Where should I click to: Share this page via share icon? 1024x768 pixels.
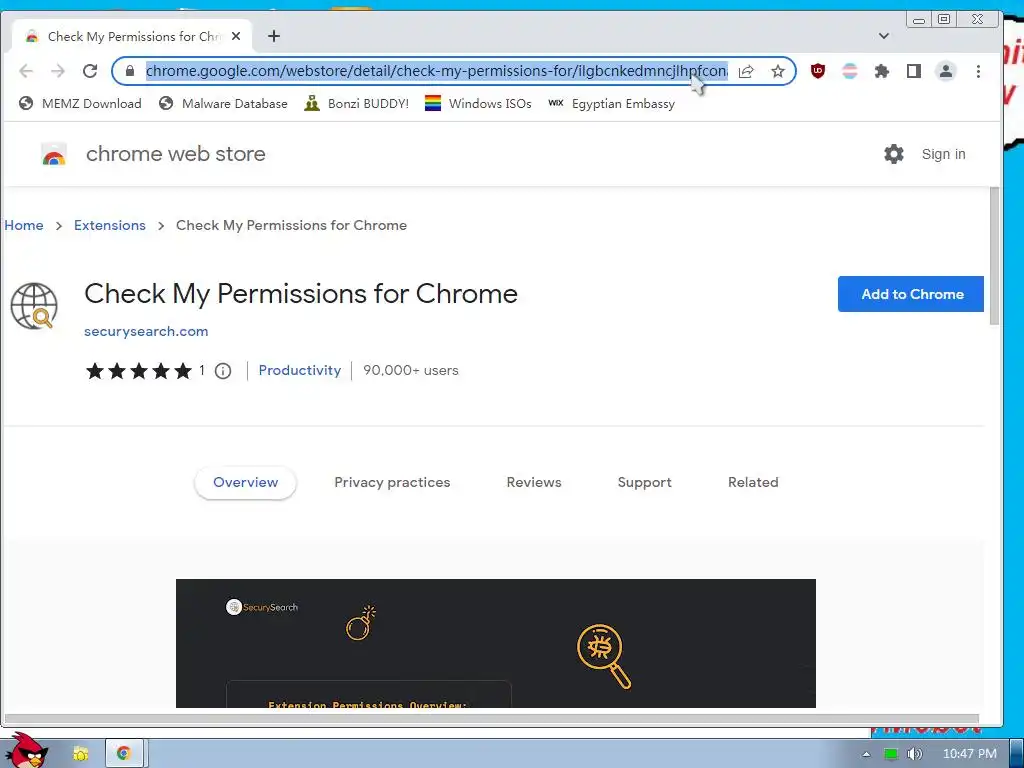746,71
